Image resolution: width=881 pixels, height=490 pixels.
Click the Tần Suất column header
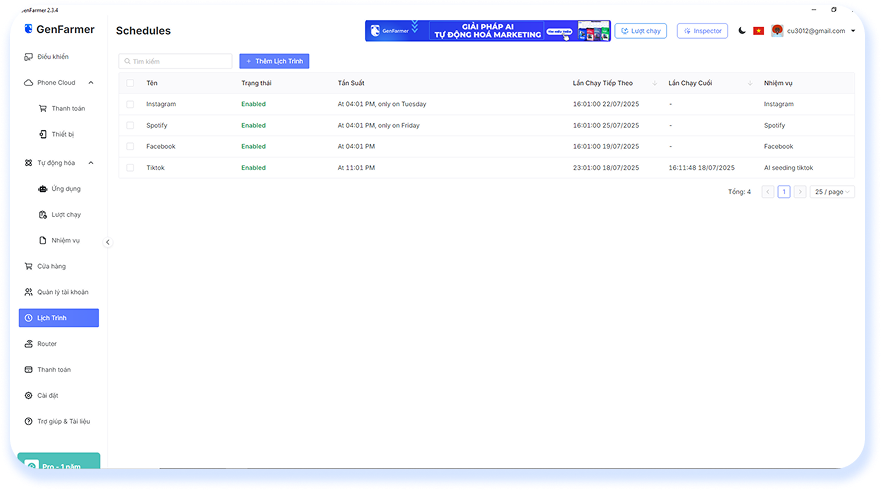[x=351, y=83]
